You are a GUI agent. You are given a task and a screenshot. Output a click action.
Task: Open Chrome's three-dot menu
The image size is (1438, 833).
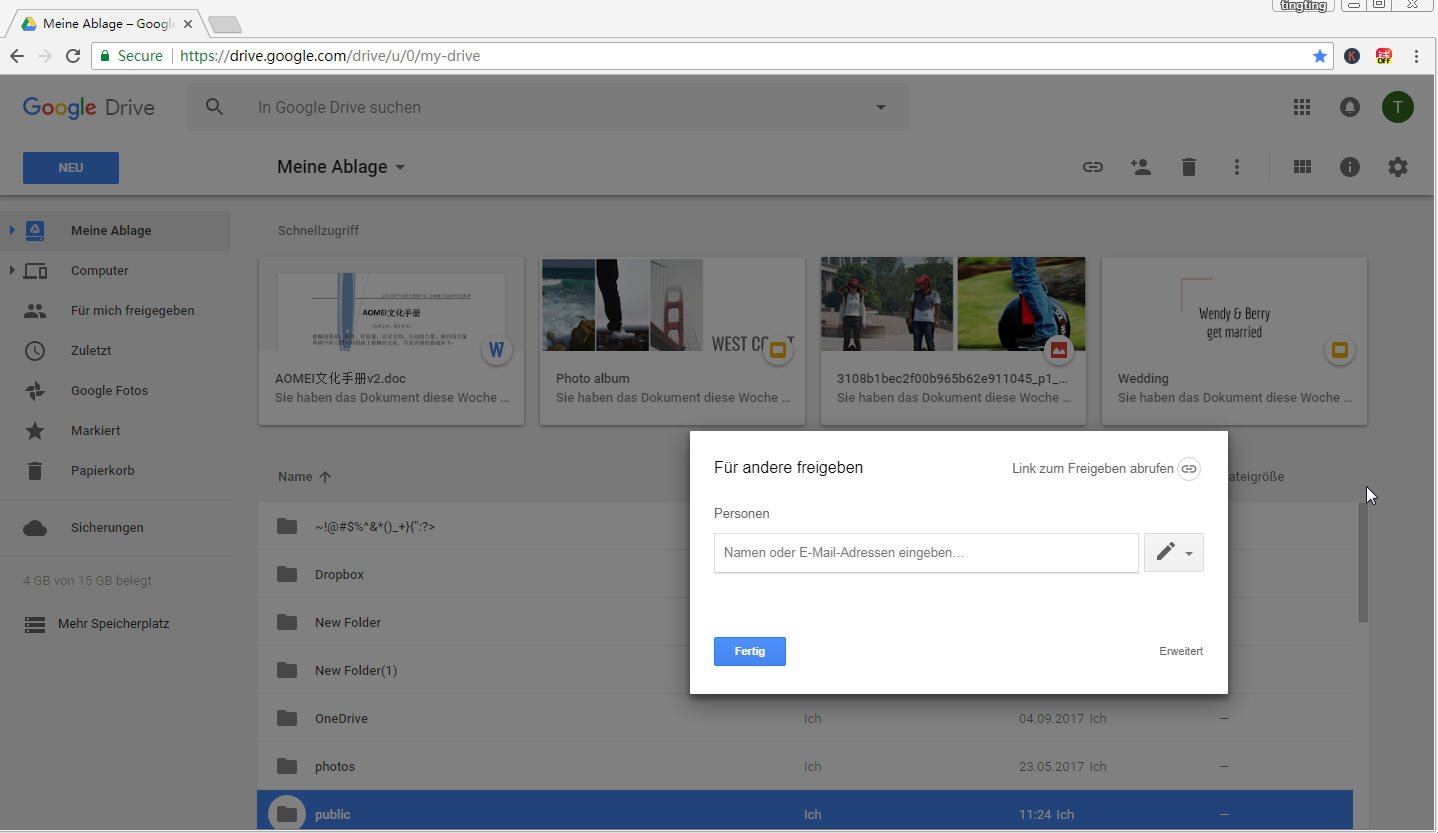point(1416,56)
